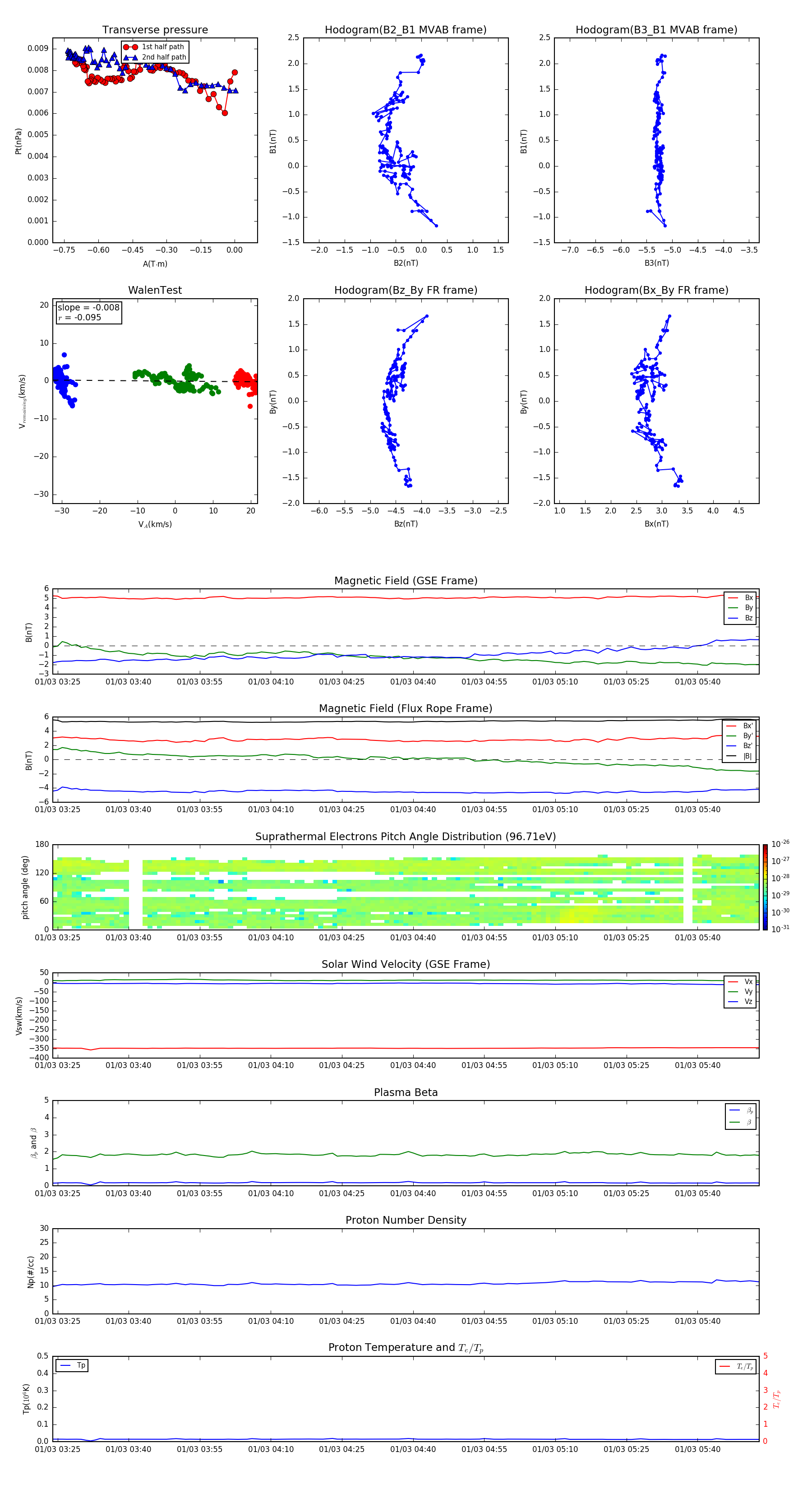Click the 'Transverse pressure' plot title
Image resolution: width=812 pixels, height=1489 pixels.
point(155,29)
